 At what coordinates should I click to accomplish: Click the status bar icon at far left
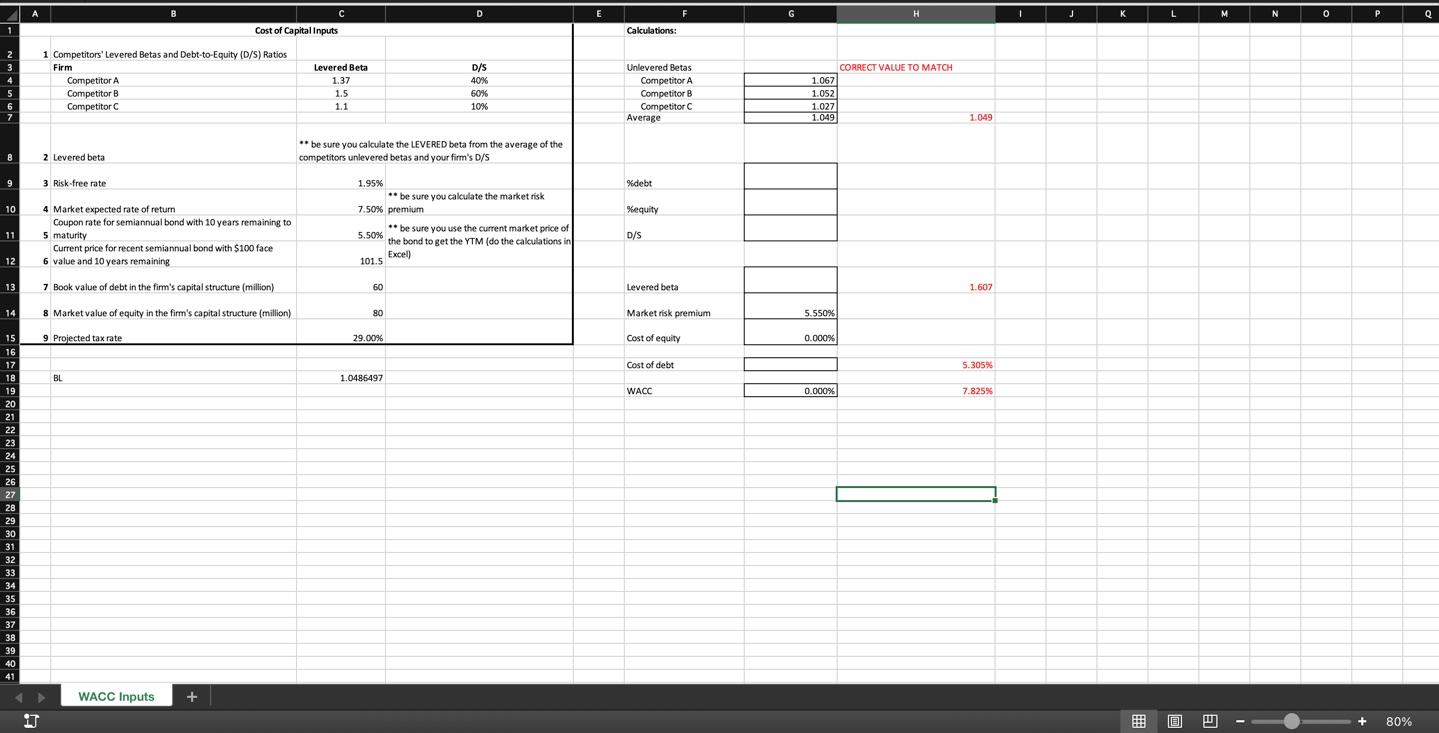click(31, 720)
